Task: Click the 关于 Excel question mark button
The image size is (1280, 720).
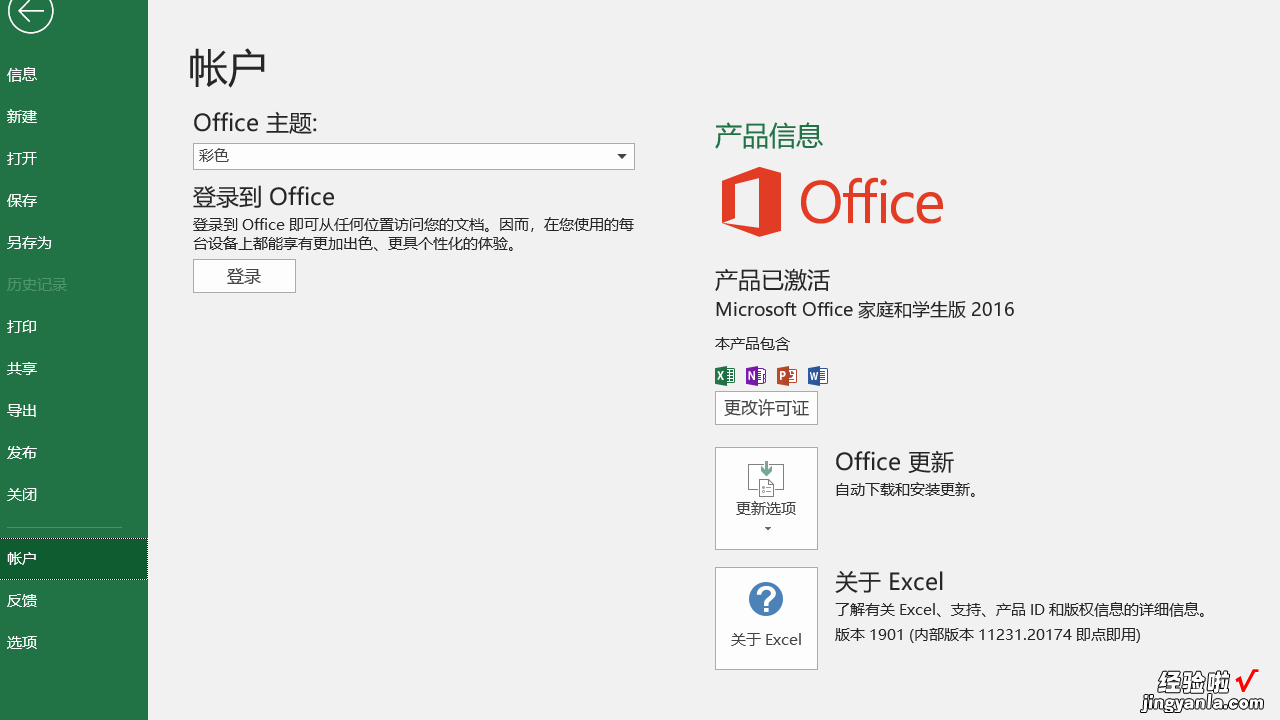Action: [x=766, y=618]
